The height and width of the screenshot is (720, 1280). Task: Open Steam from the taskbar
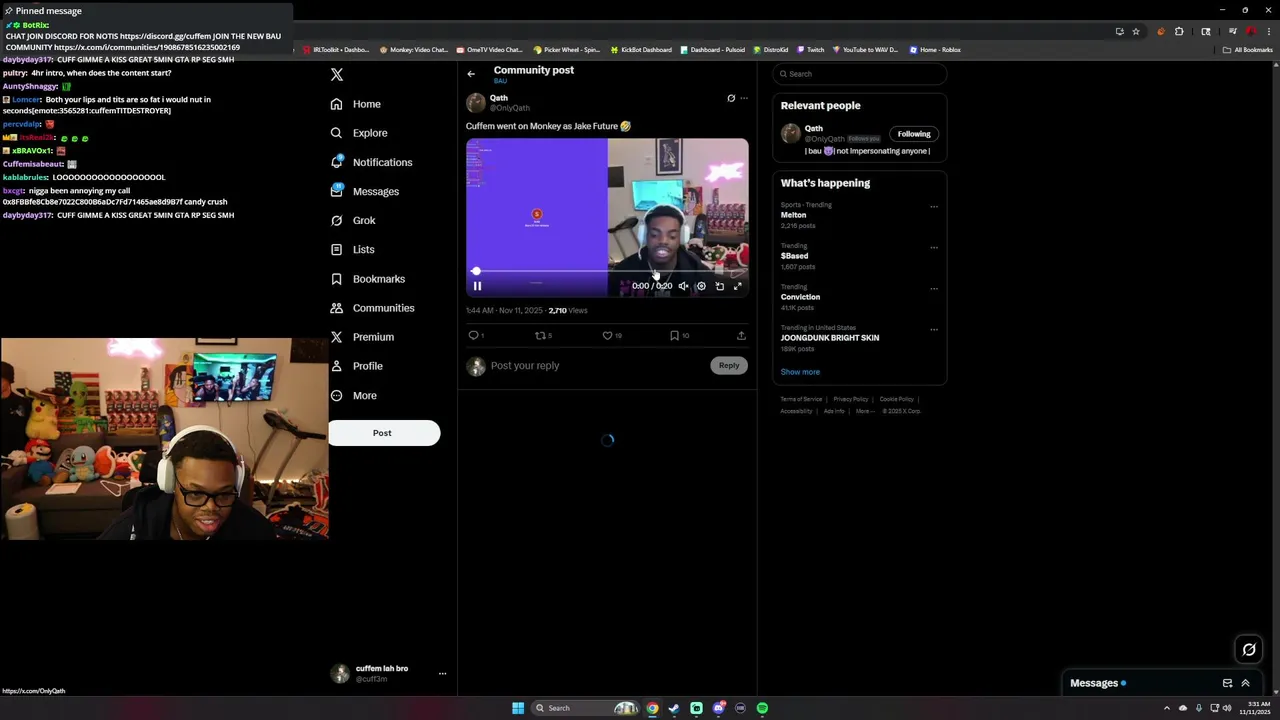[674, 708]
